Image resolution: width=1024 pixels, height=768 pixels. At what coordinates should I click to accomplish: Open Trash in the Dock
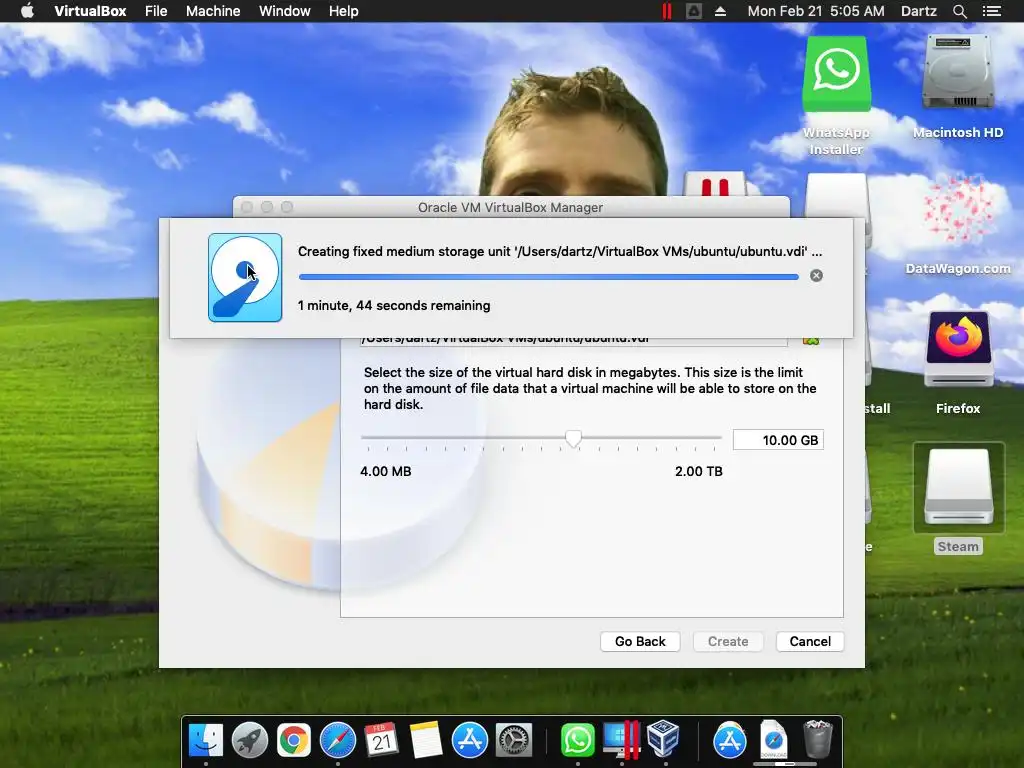[817, 739]
